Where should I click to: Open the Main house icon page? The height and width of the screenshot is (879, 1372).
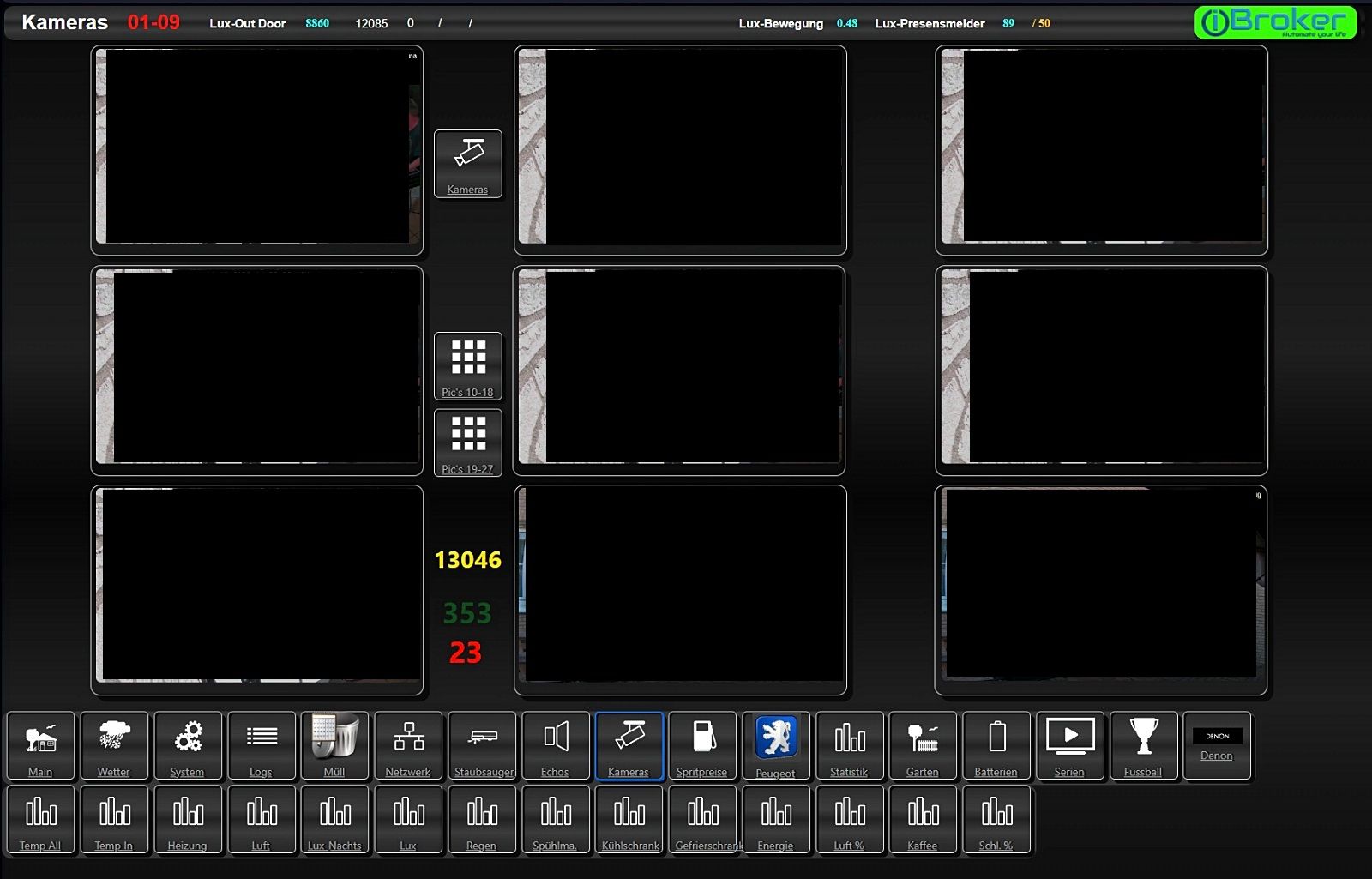[x=40, y=746]
